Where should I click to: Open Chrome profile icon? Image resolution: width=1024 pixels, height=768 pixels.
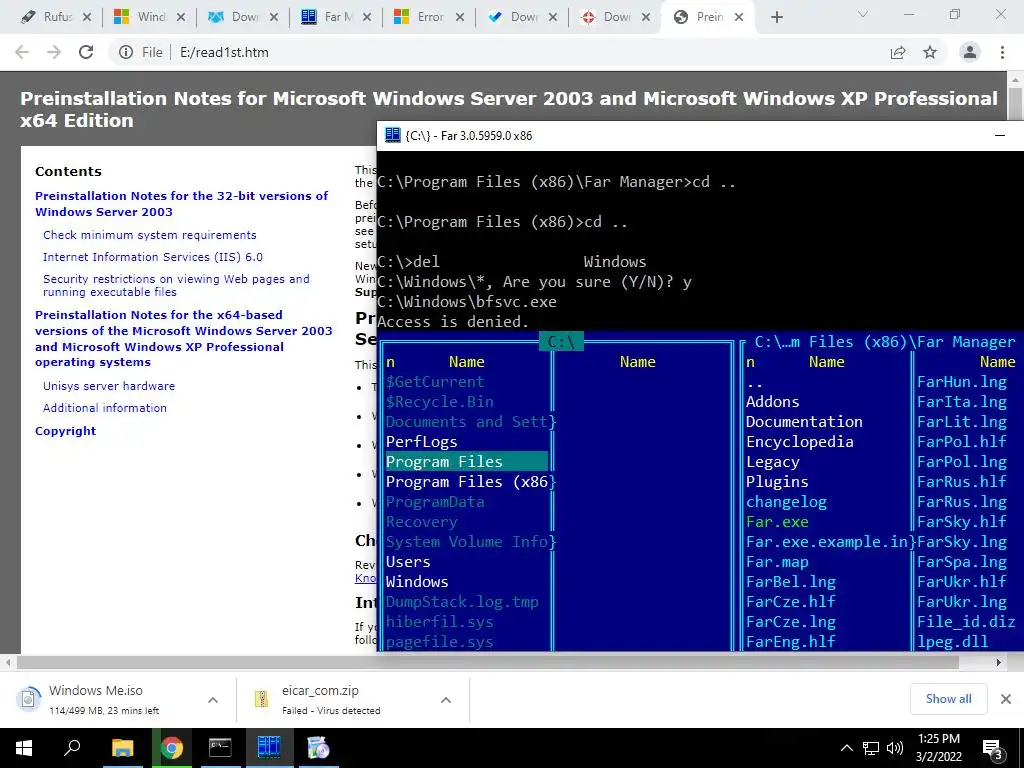click(970, 52)
